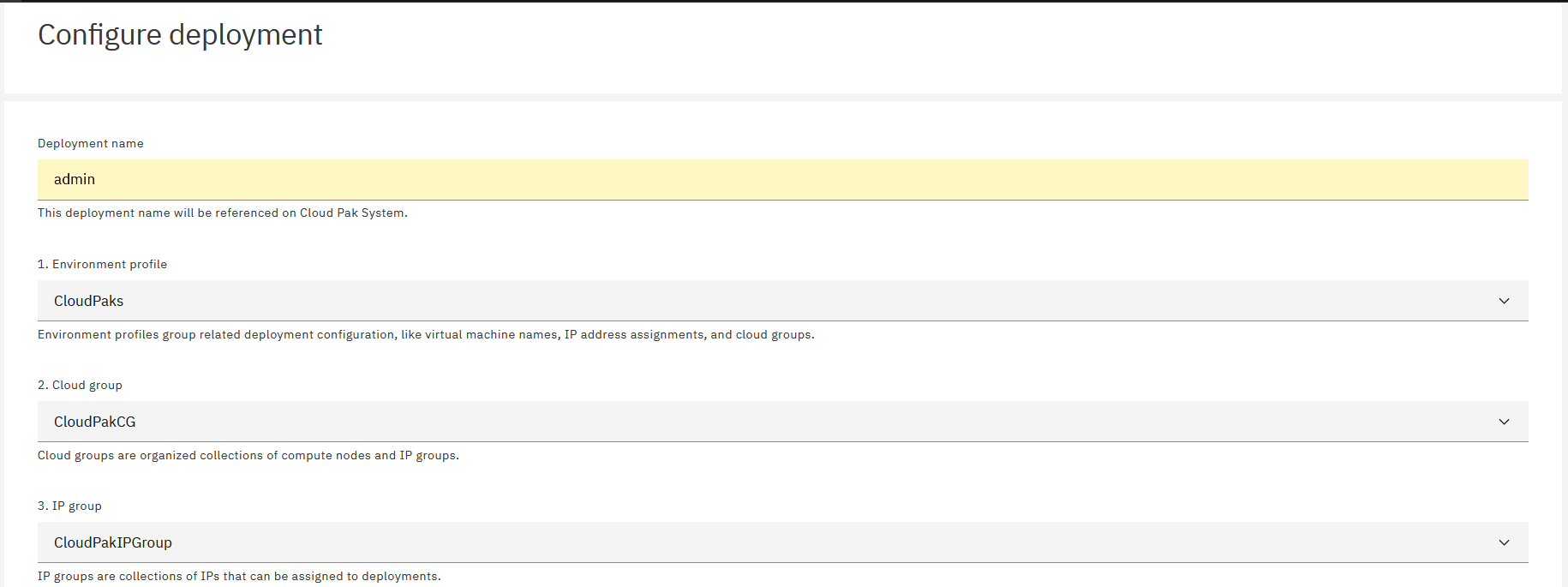Click the '3. IP group' label
This screenshot has height=587, width=1568.
[x=69, y=506]
